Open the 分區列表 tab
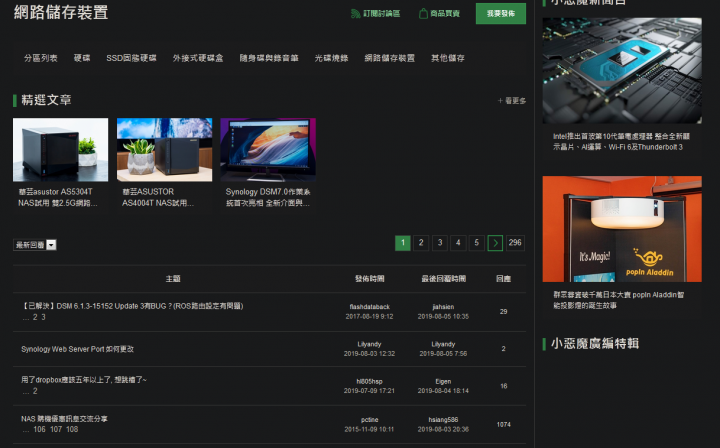 pos(40,58)
